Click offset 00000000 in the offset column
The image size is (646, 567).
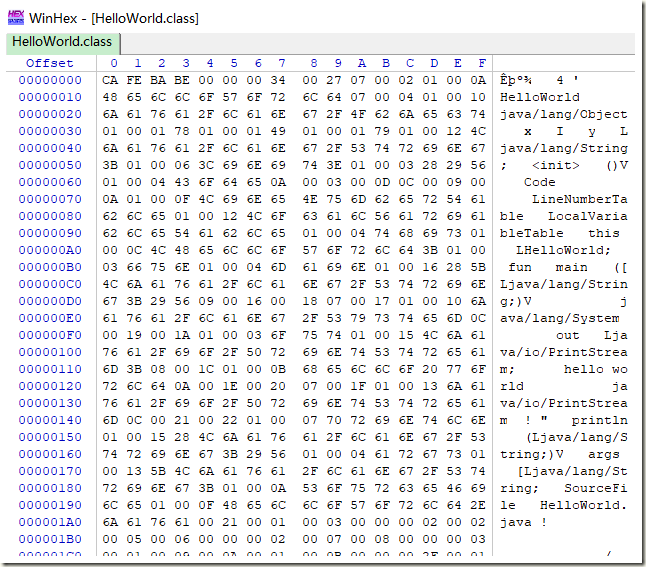click(50, 80)
